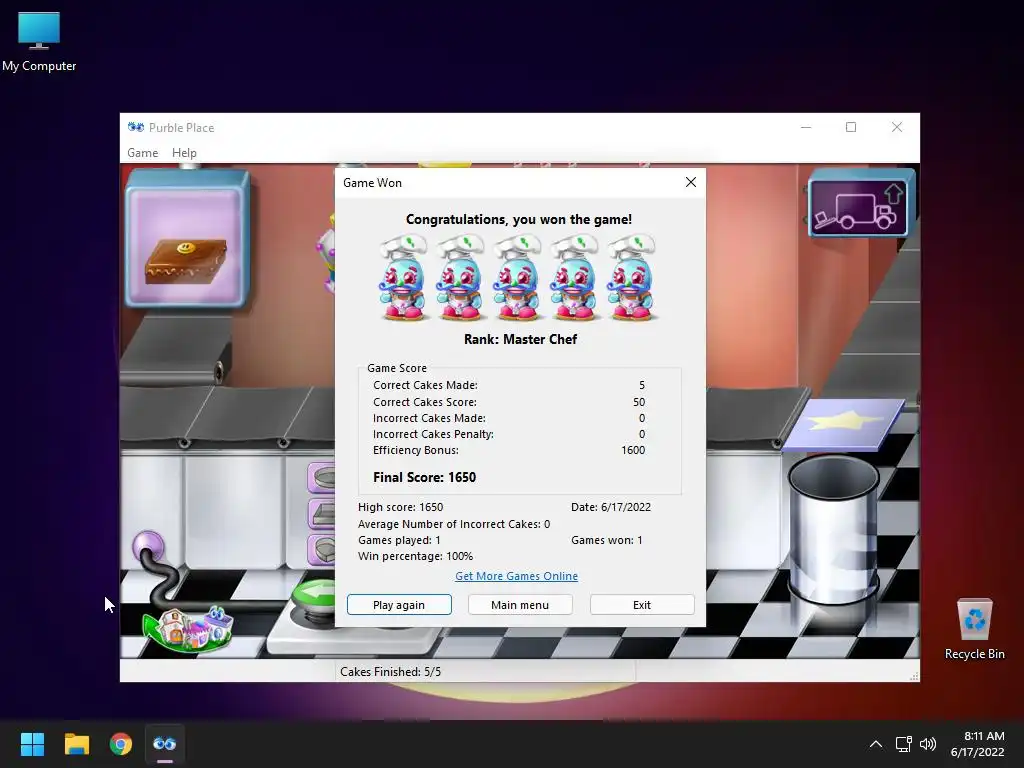1024x768 pixels.
Task: Click the Correct Cakes Score value 50
Action: point(639,402)
